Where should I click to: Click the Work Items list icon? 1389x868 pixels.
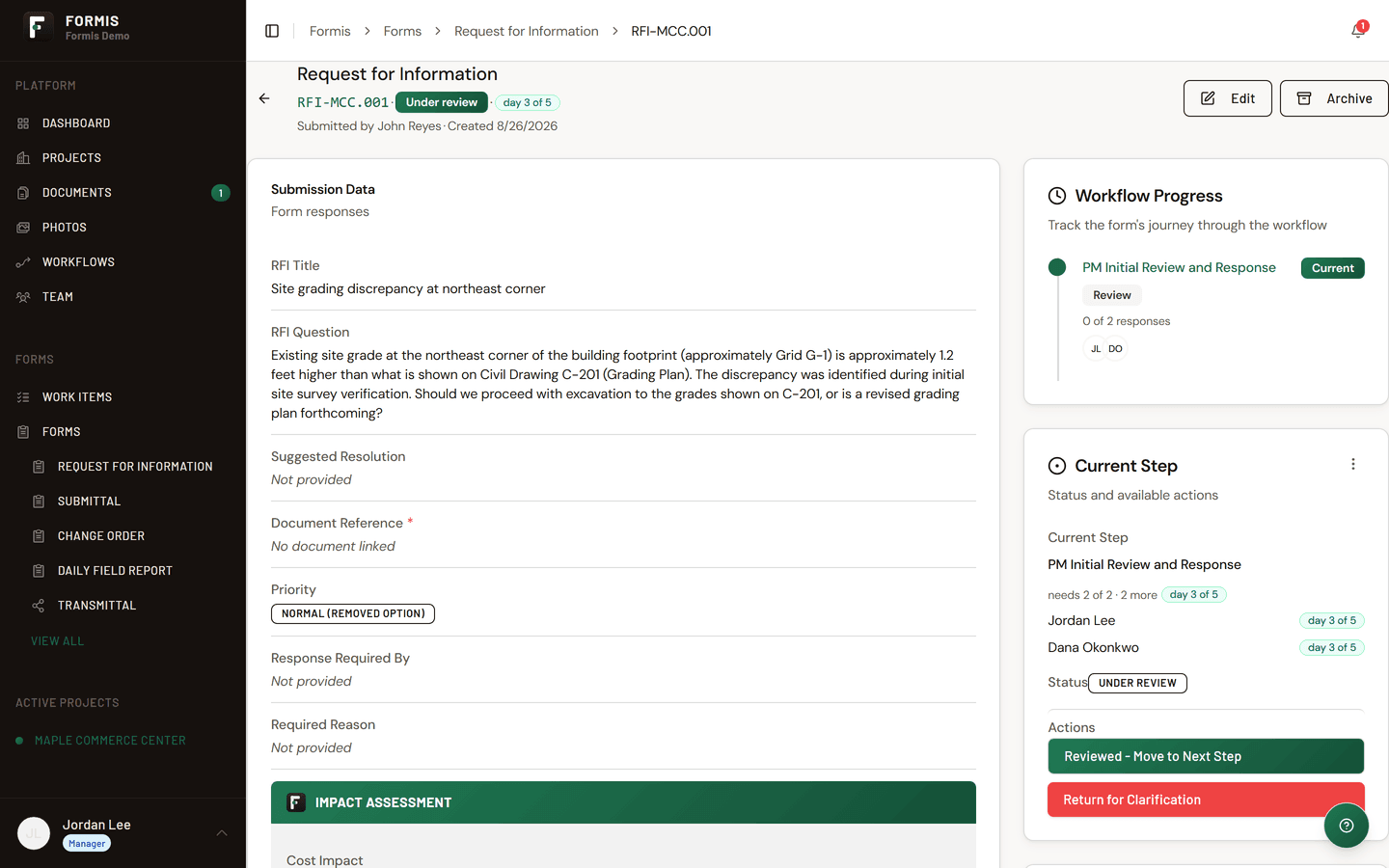click(x=23, y=397)
